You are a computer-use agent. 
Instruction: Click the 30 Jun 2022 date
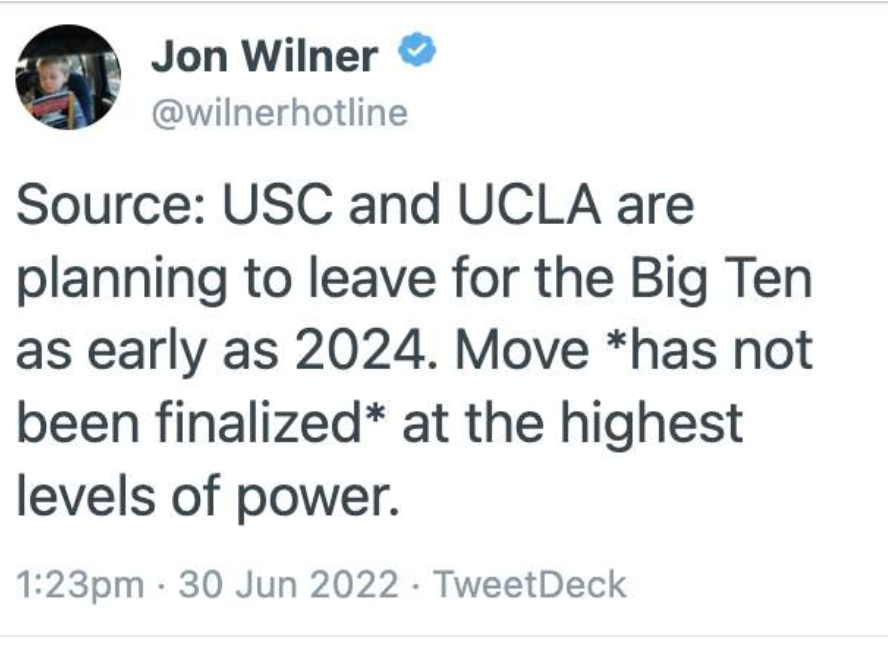[x=287, y=584]
